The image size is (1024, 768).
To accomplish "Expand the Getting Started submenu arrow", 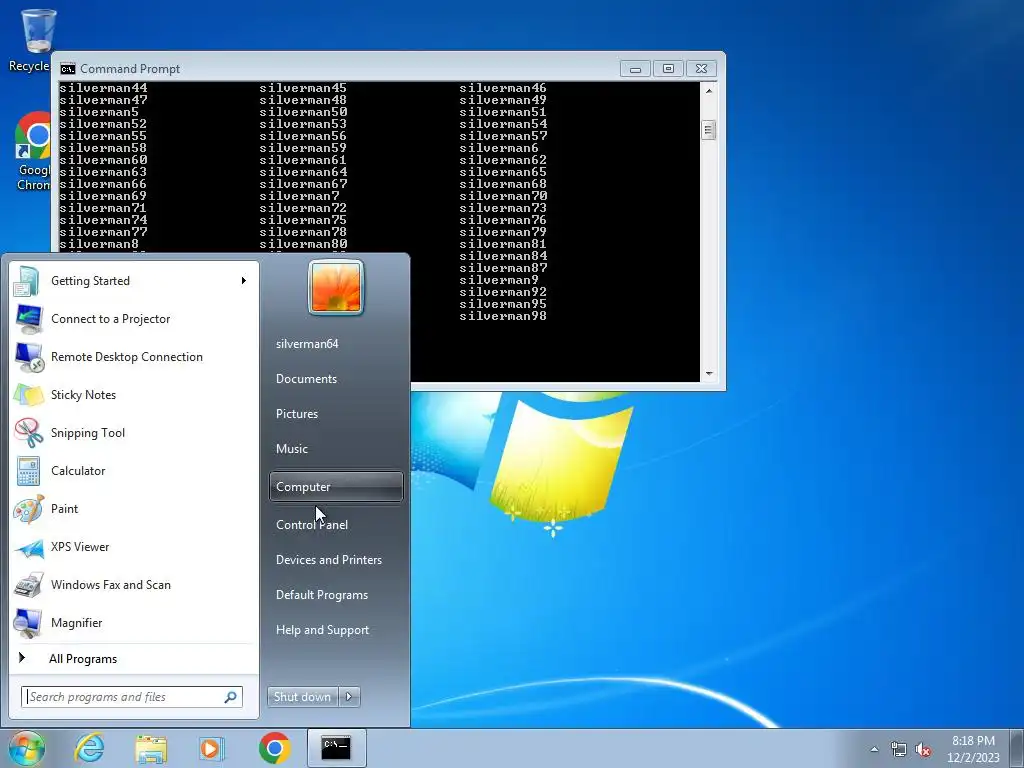I will 244,281.
